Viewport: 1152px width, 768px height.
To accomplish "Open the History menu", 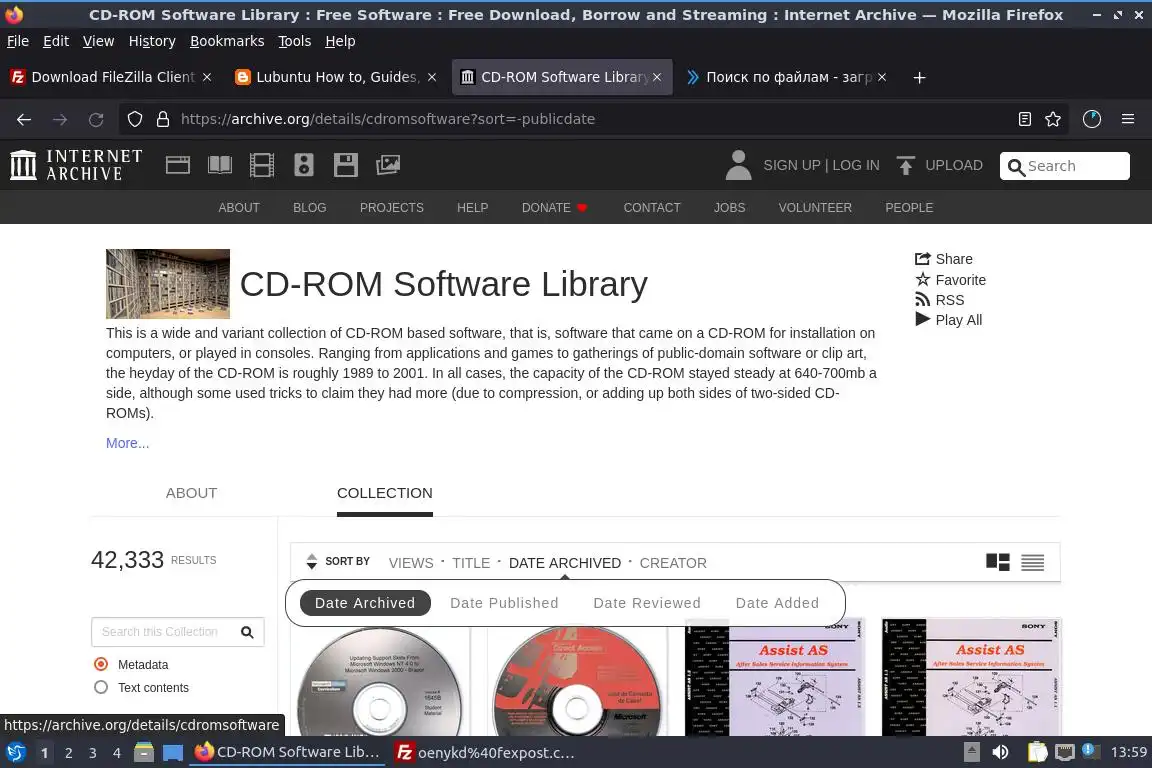I will [152, 41].
